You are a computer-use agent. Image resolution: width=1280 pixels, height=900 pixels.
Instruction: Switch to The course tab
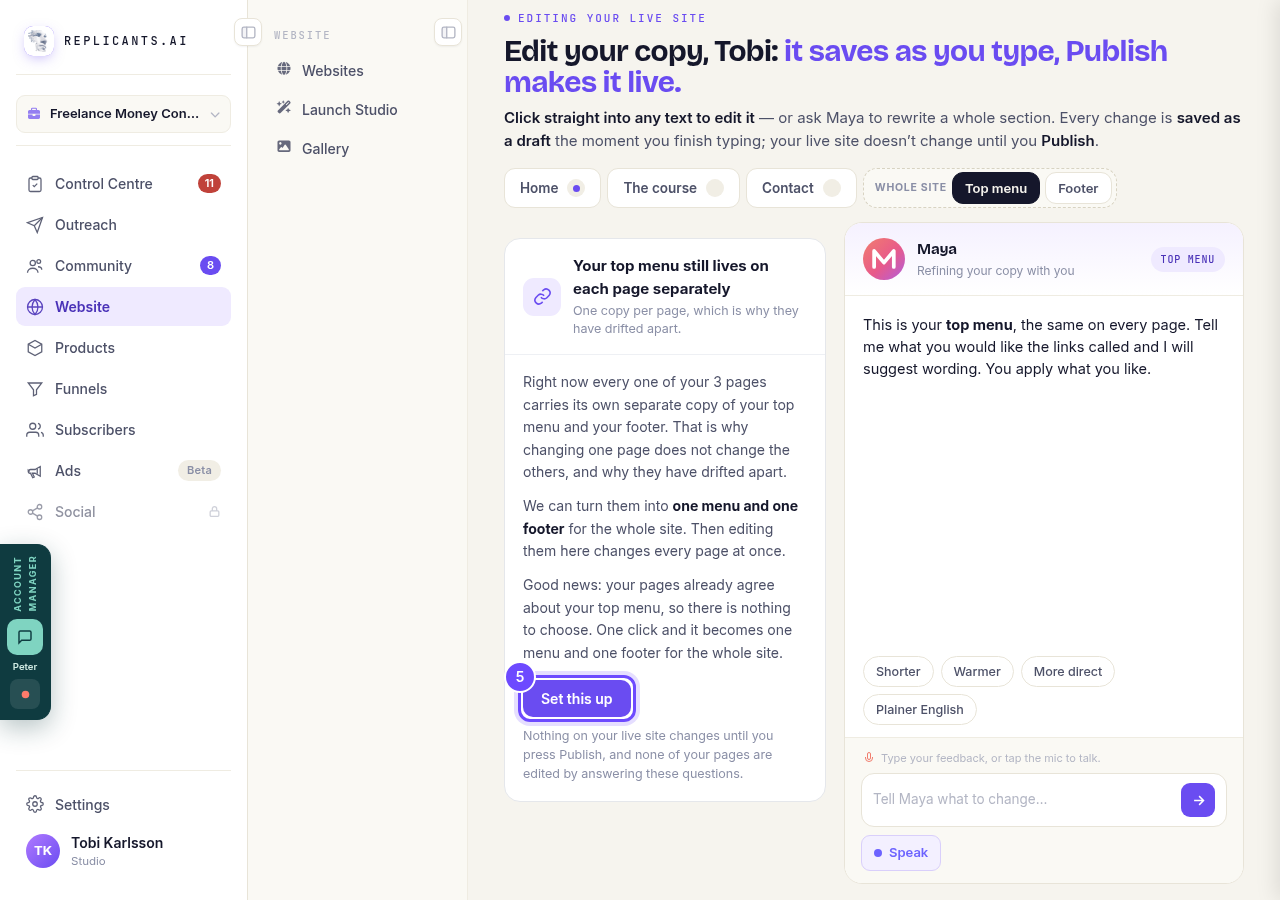pyautogui.click(x=673, y=188)
